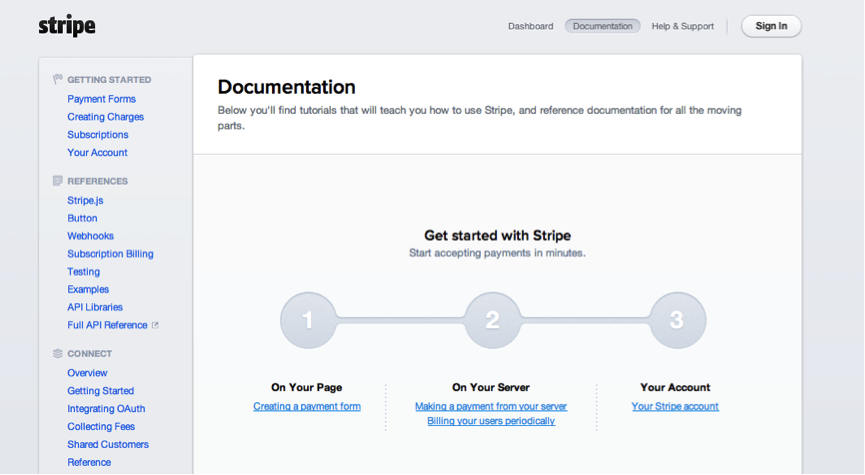The image size is (865, 475).
Task: Click the Sign In button
Action: pos(771,26)
